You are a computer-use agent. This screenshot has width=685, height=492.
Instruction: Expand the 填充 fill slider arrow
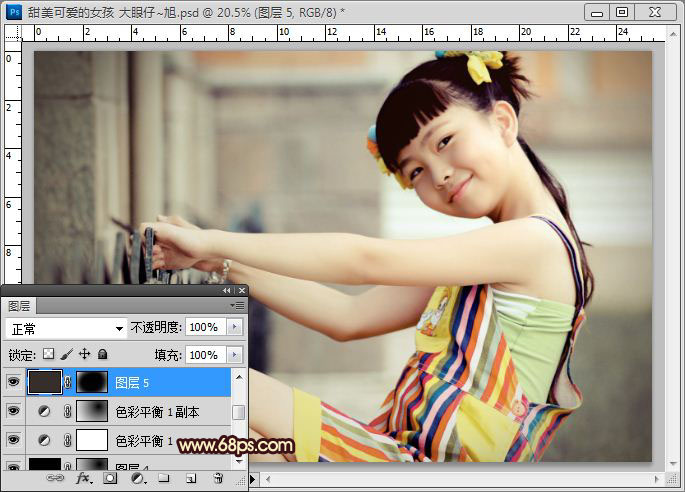(235, 355)
